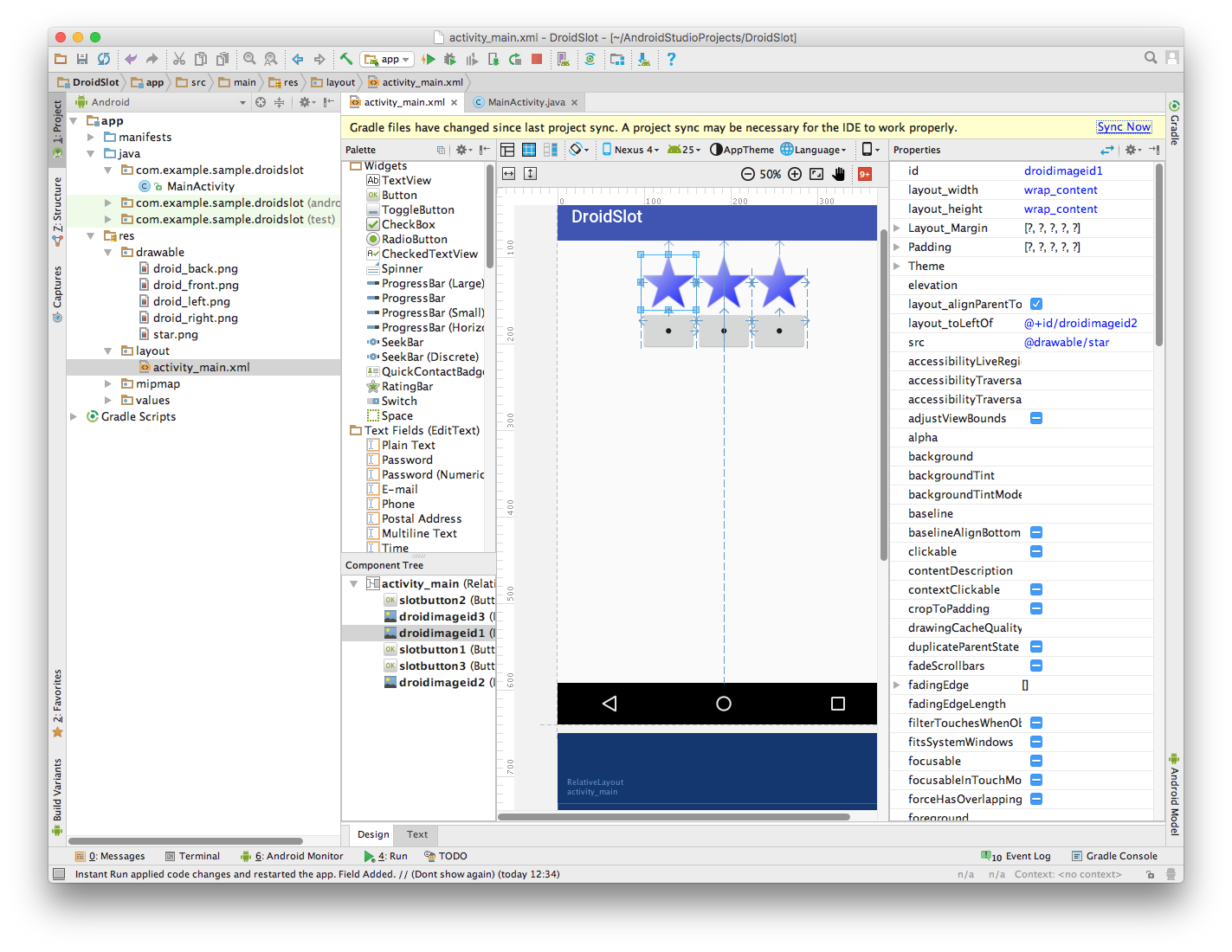Click the Synchronize icon in toolbar

104,59
